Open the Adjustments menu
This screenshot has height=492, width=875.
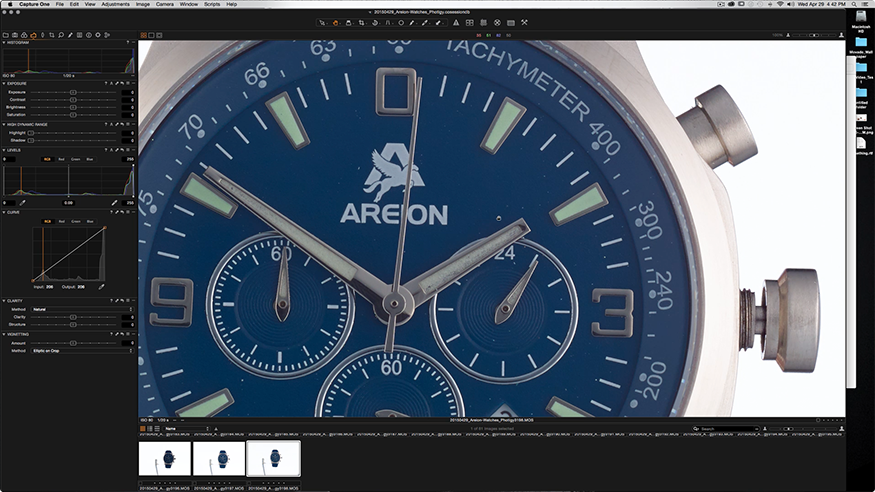[x=115, y=4]
